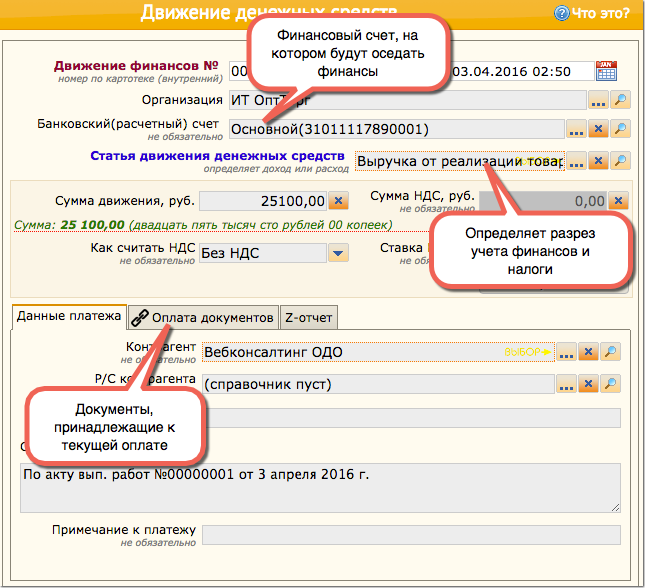645x588 pixels.
Task: Click magnifier for Статья движения денежных средств
Action: 621,161
